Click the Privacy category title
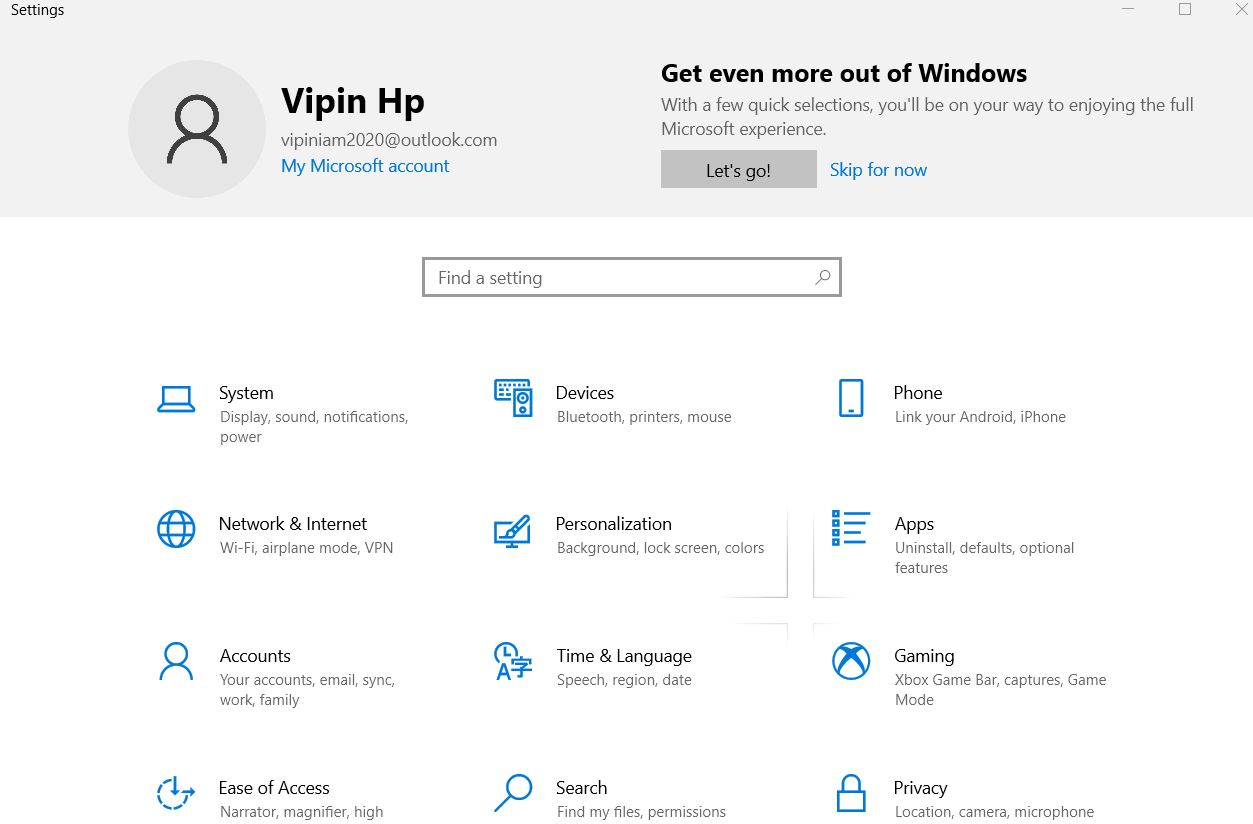Viewport: 1253px width, 824px height. click(x=920, y=788)
